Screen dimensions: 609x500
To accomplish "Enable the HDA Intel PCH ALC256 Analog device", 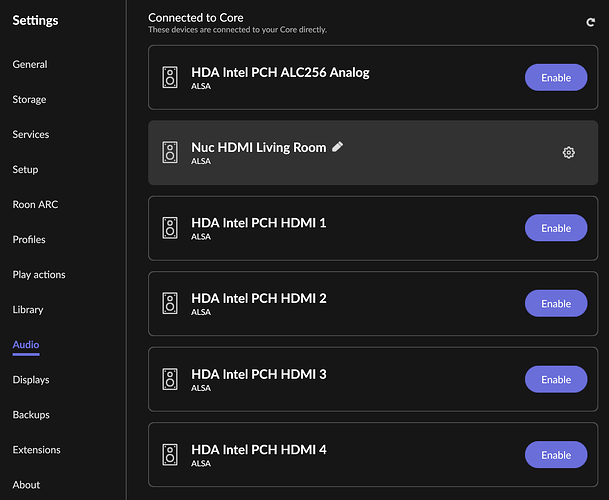I will tap(556, 77).
